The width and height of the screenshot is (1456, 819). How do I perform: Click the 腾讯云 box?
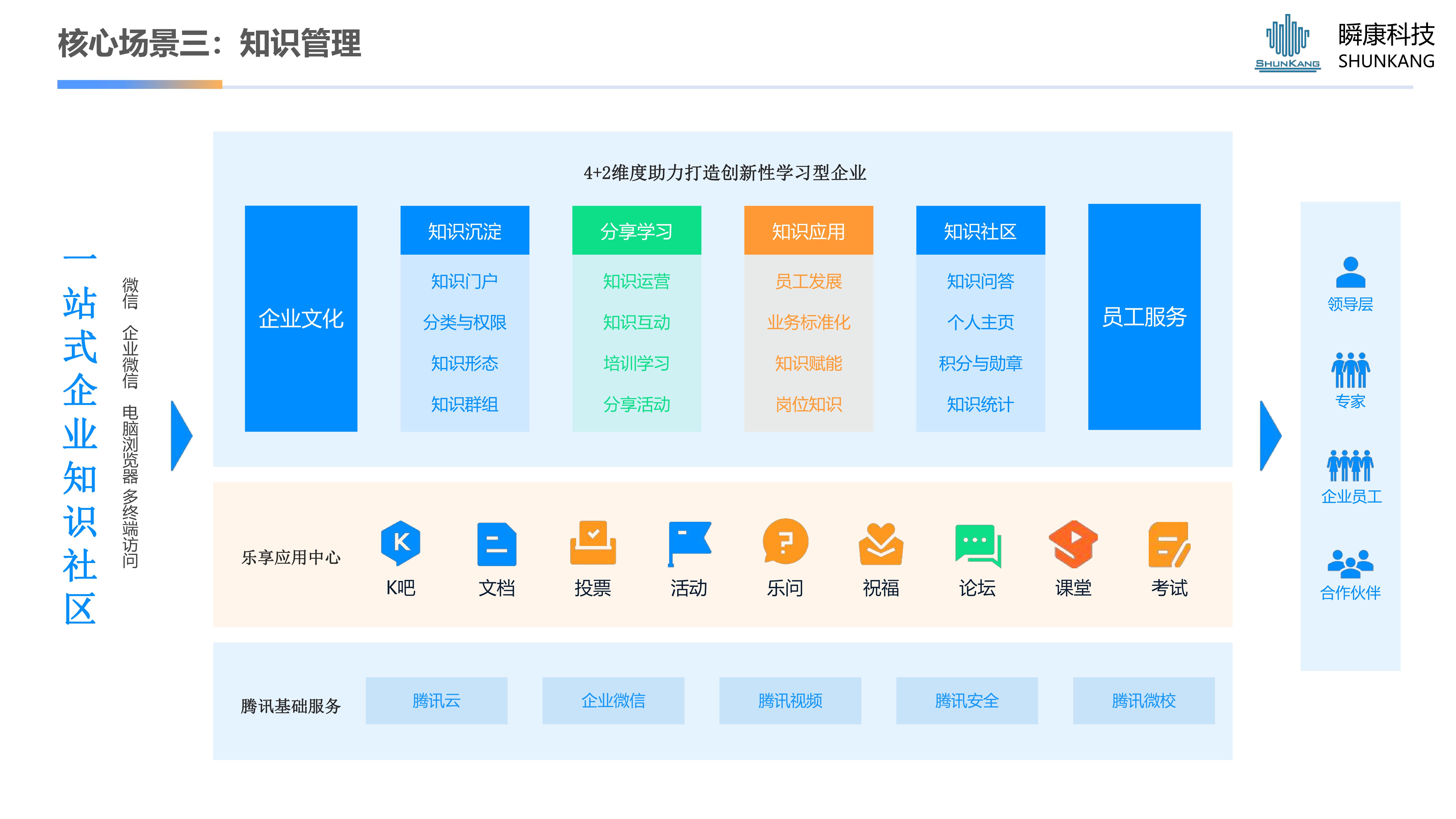coord(436,700)
